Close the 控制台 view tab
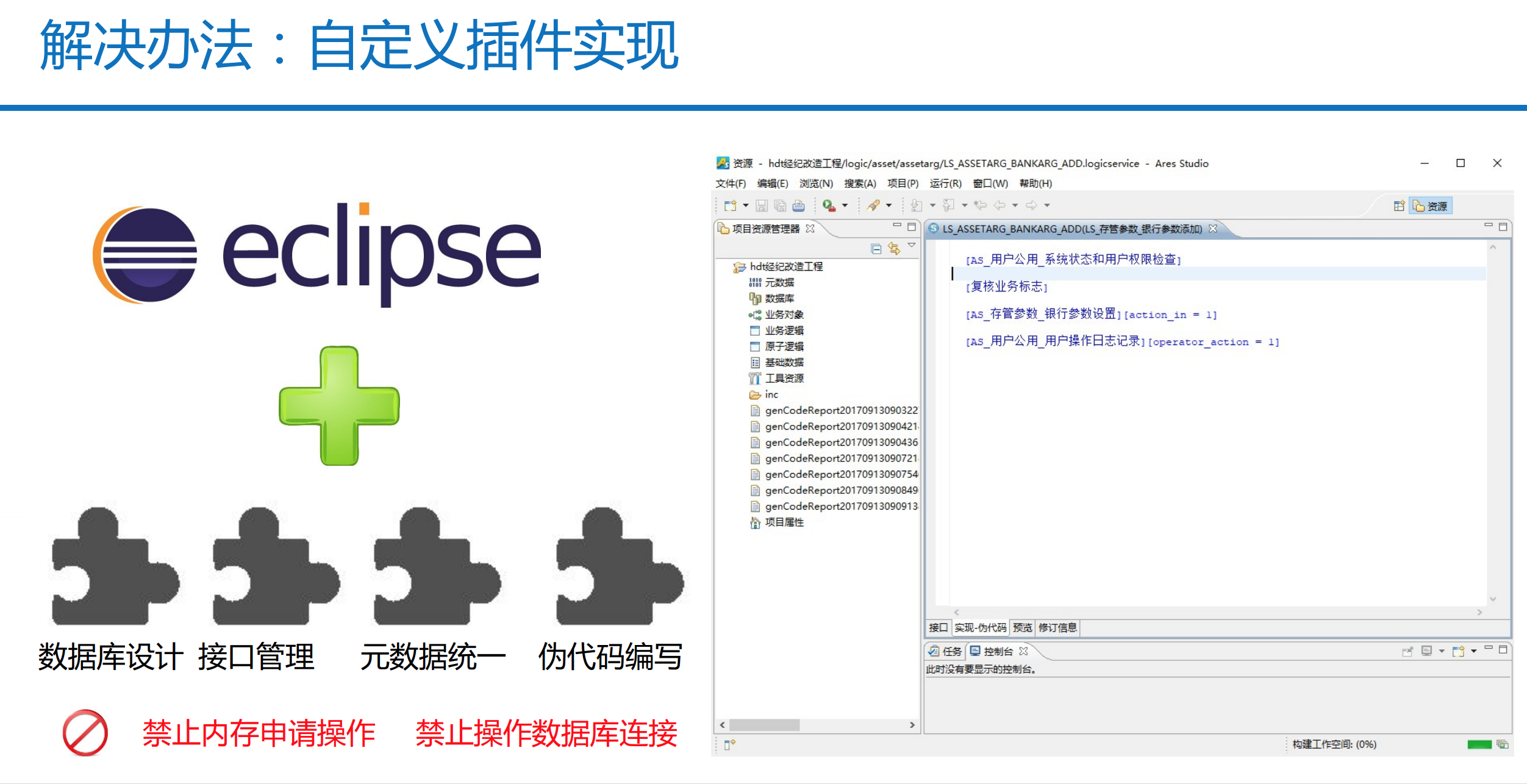The image size is (1527, 784). [1023, 651]
